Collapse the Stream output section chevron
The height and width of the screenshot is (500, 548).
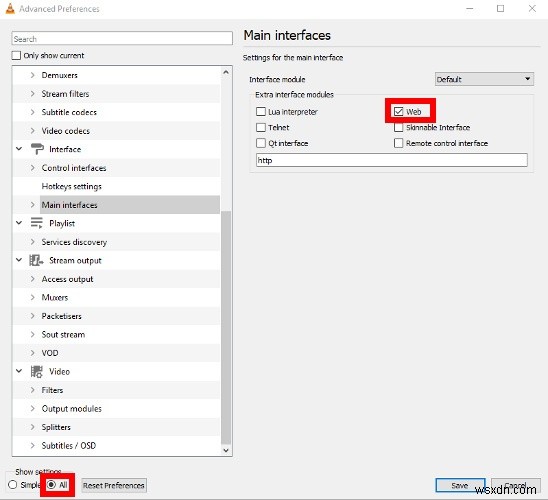click(19, 260)
